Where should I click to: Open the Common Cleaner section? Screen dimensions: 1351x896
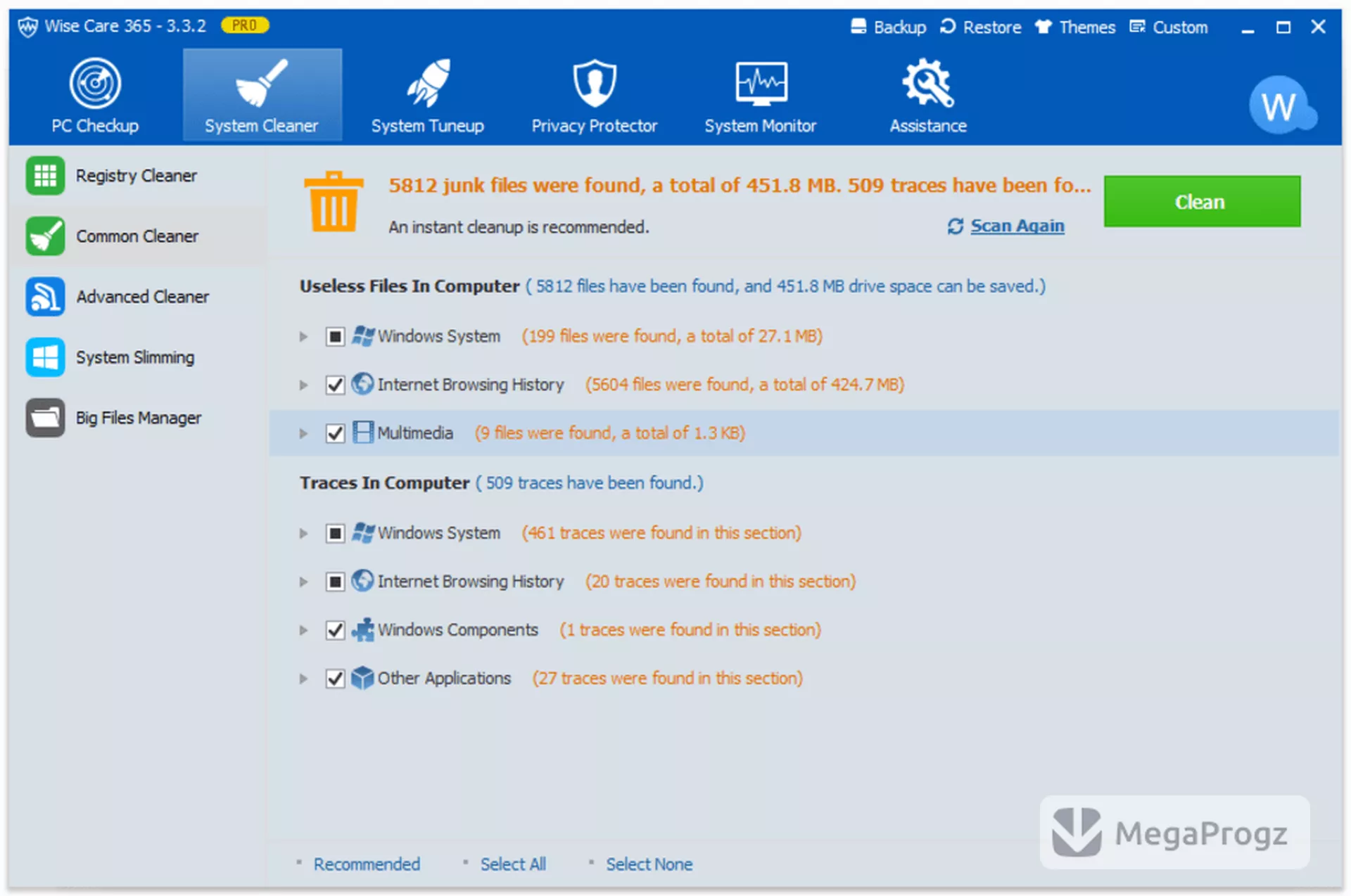138,236
